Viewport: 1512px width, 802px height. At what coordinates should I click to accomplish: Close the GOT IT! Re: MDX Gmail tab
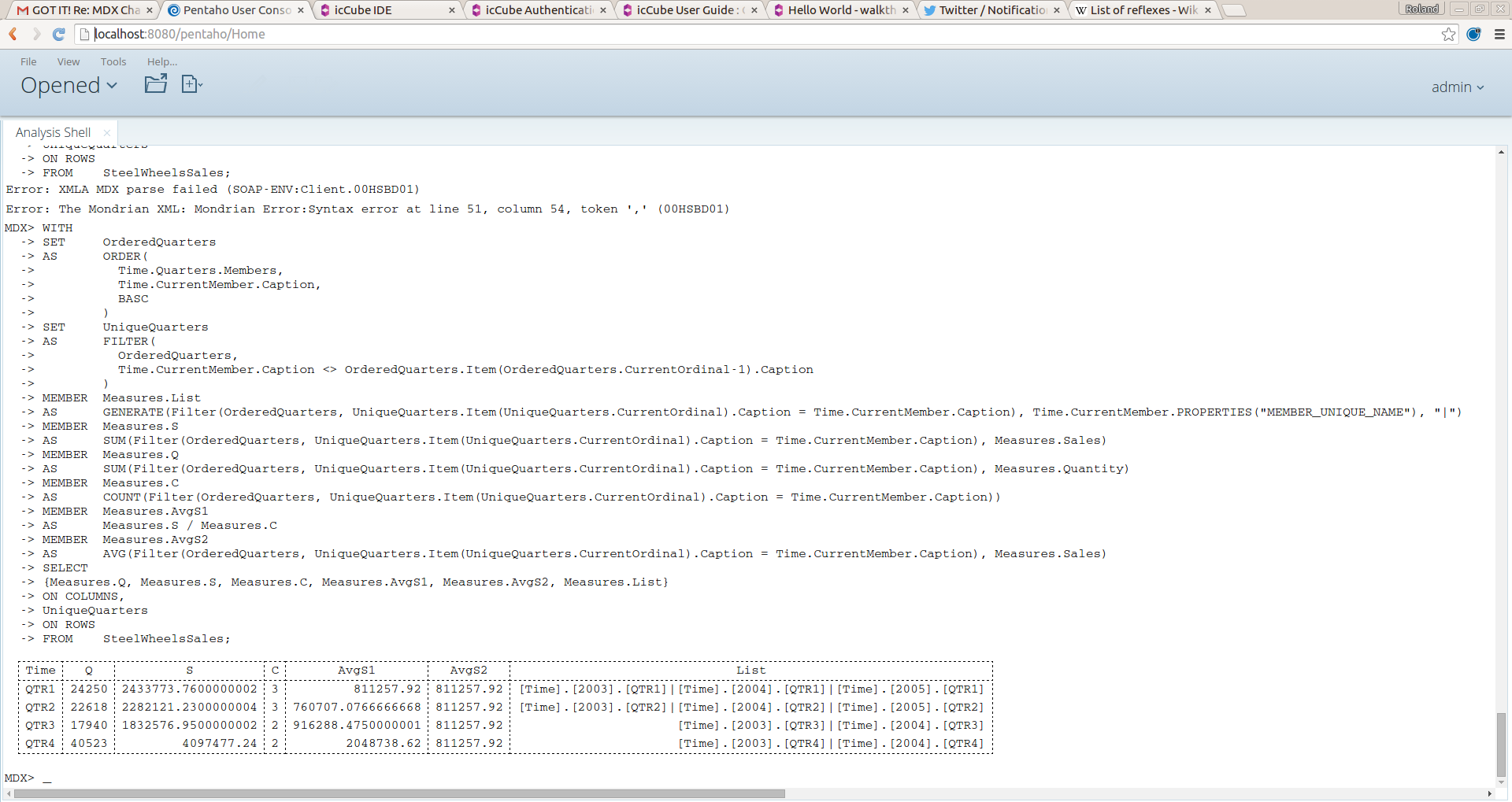click(x=150, y=10)
